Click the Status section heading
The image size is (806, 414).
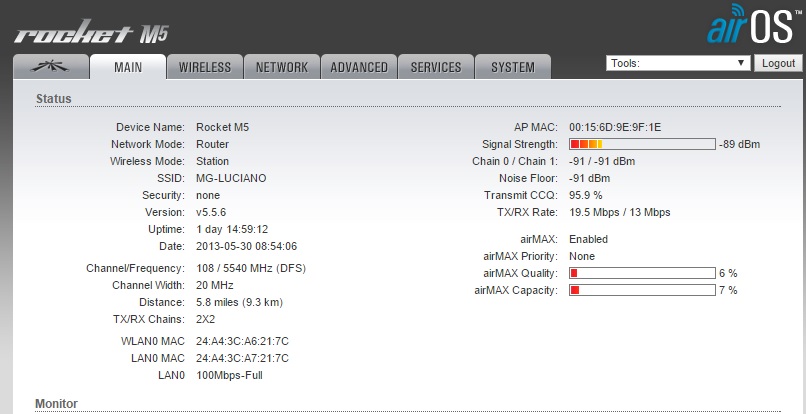53,99
